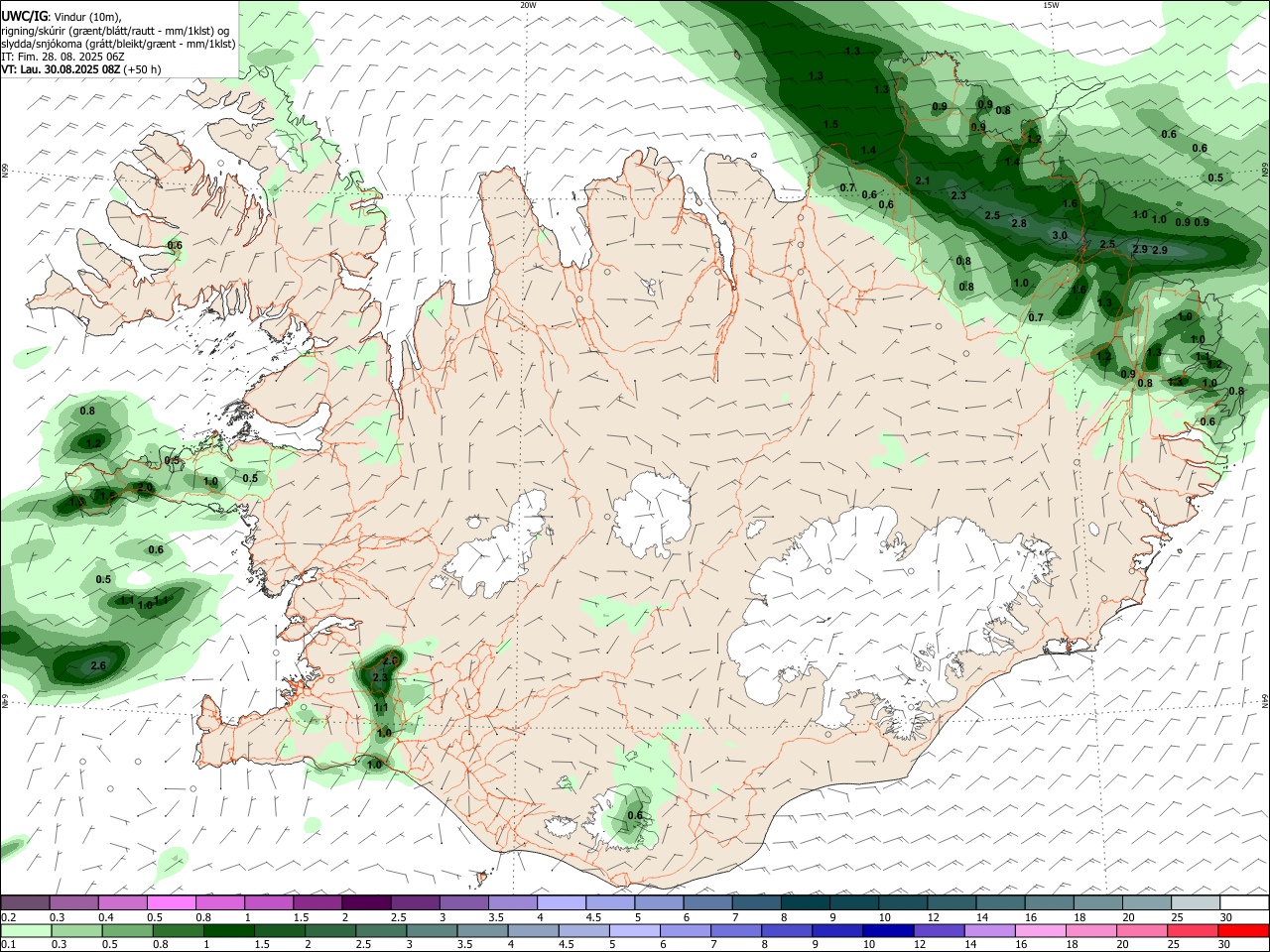Click the lavender 4–4.5 snow legend swatch

pyautogui.click(x=561, y=903)
